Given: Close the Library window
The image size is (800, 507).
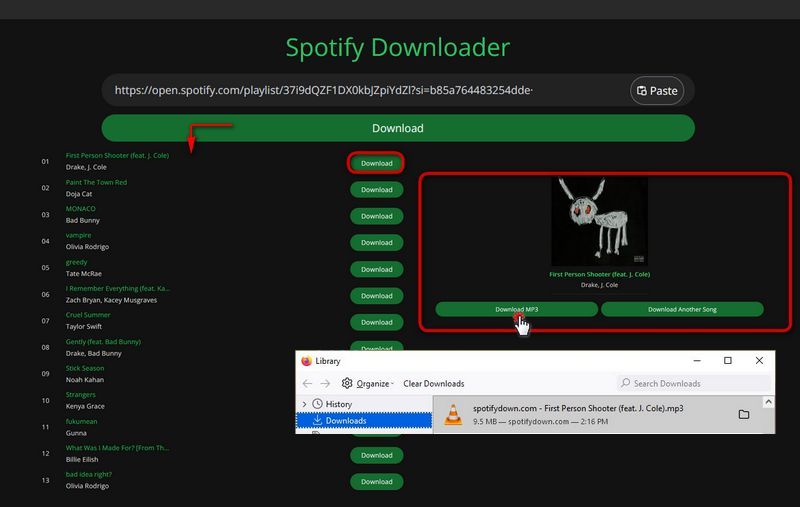Looking at the screenshot, I should (x=759, y=361).
